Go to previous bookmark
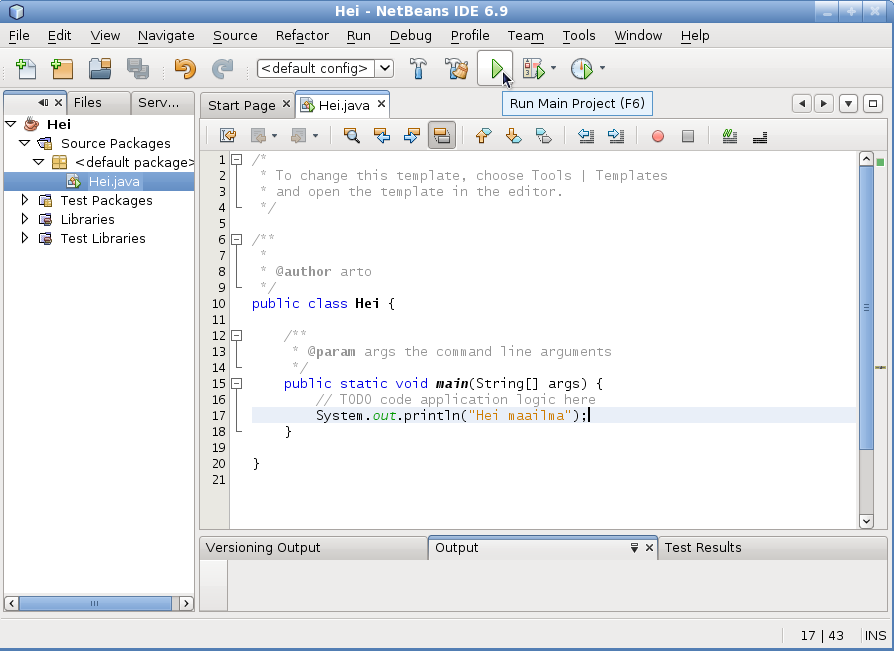 [x=483, y=136]
